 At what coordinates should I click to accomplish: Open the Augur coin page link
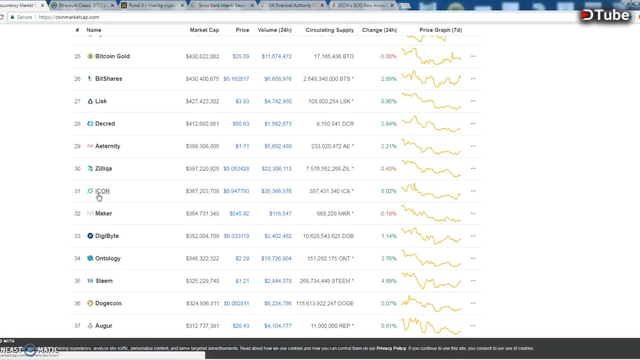tap(104, 326)
